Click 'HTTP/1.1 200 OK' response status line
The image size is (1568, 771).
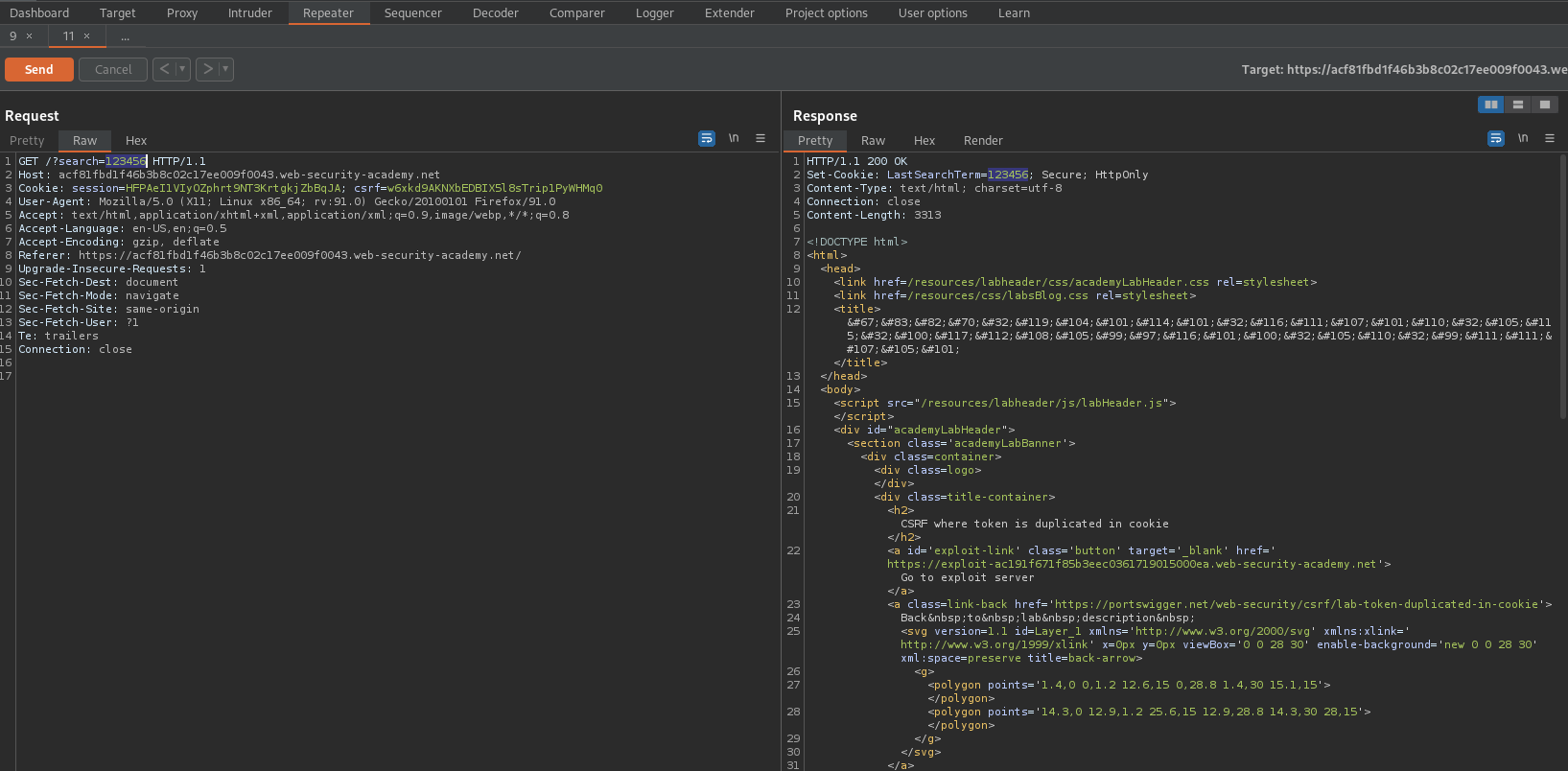[x=856, y=161]
